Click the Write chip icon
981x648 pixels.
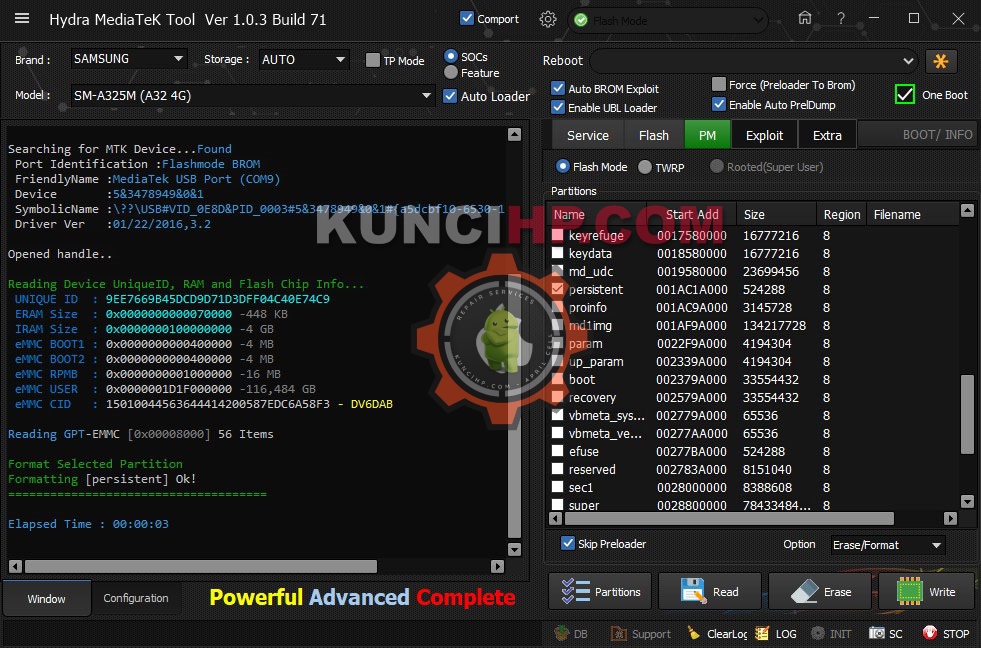pos(909,591)
